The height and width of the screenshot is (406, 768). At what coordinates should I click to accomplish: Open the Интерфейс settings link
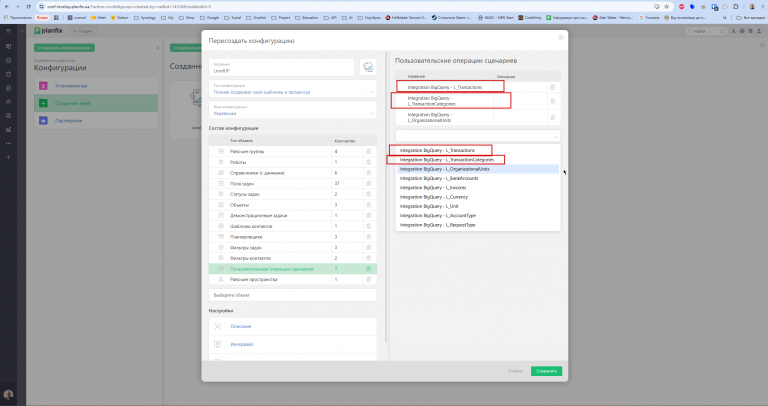click(242, 344)
